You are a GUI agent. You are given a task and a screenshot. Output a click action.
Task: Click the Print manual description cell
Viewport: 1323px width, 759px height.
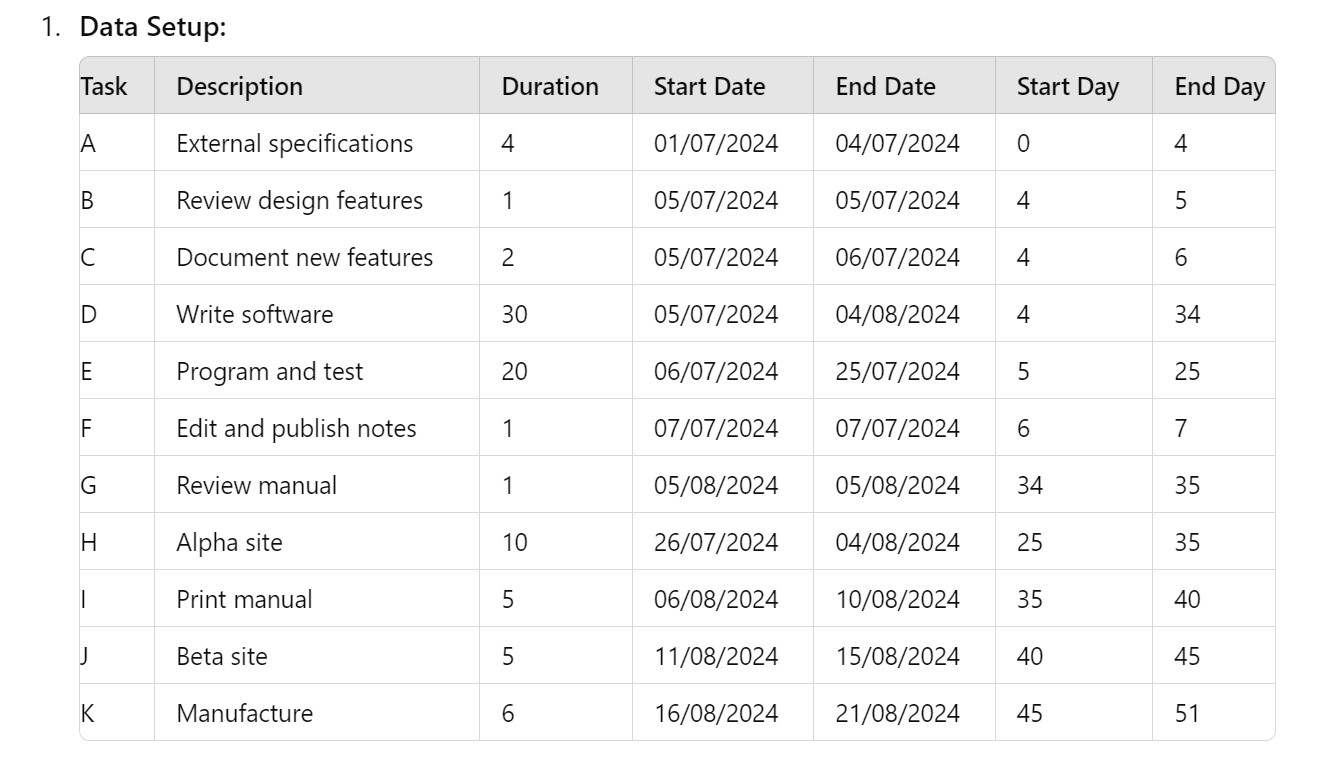tap(244, 599)
